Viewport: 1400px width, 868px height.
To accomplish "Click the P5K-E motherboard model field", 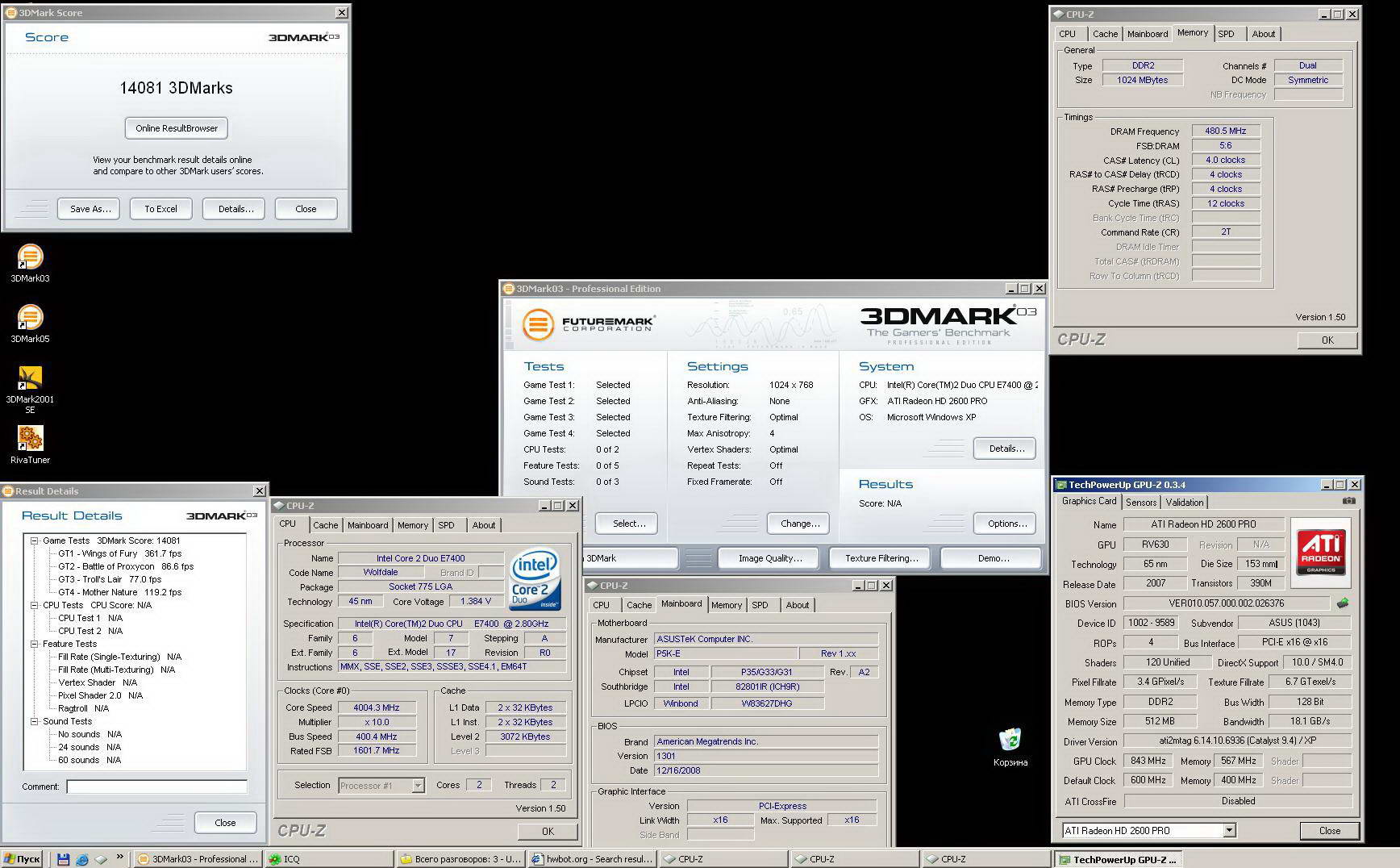I will 726,653.
